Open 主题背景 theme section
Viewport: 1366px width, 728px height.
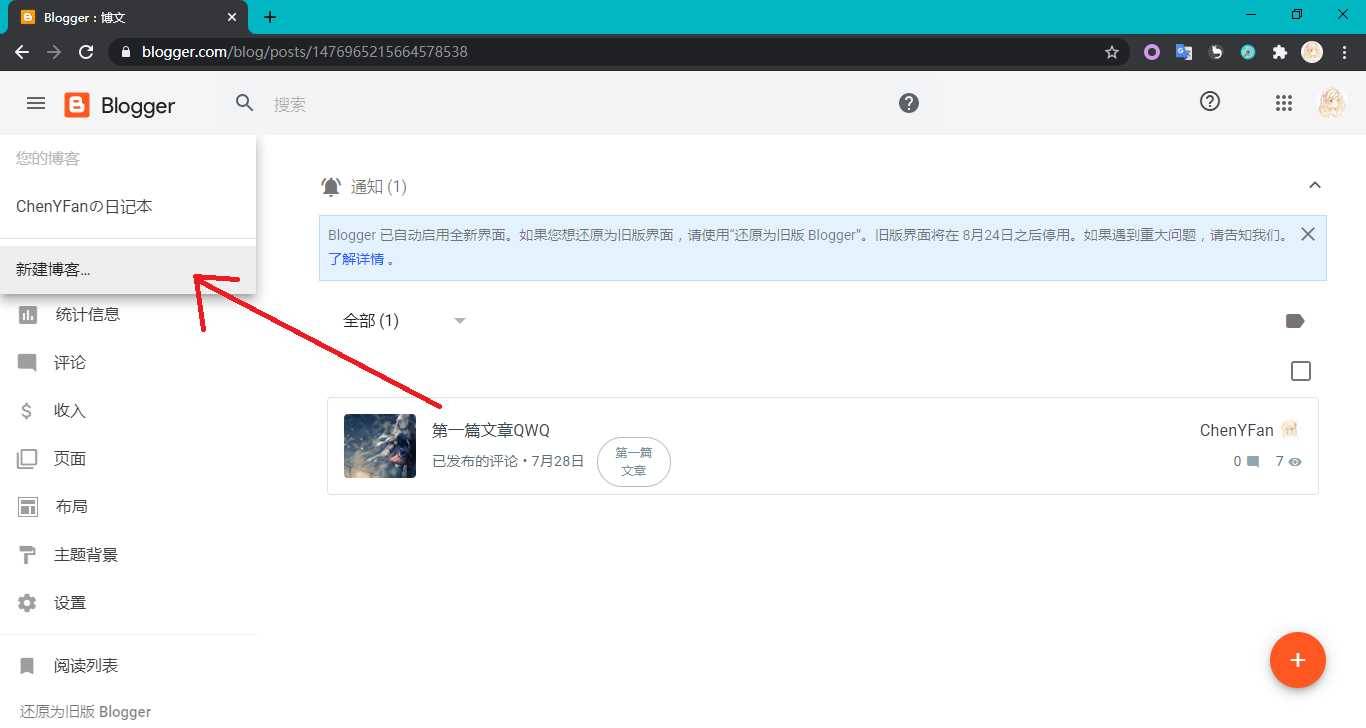[x=86, y=554]
